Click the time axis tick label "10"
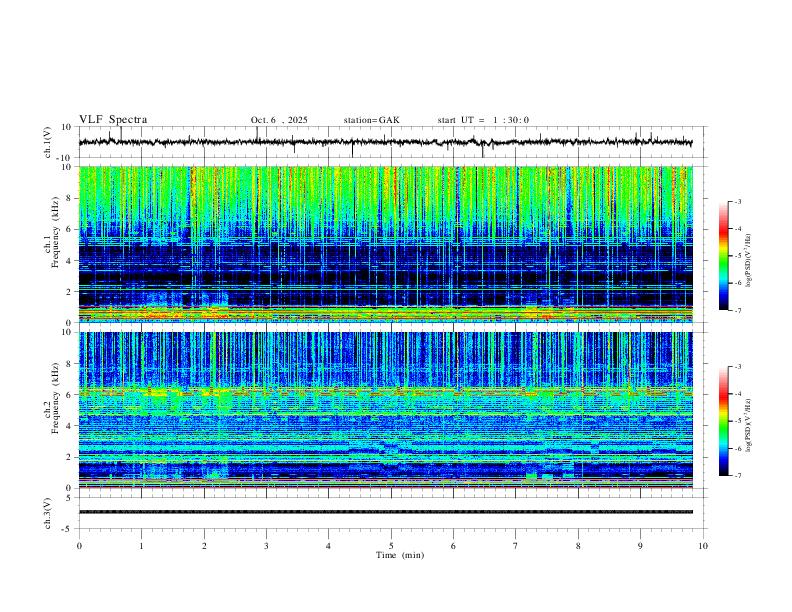The height and width of the screenshot is (612, 792). 703,546
